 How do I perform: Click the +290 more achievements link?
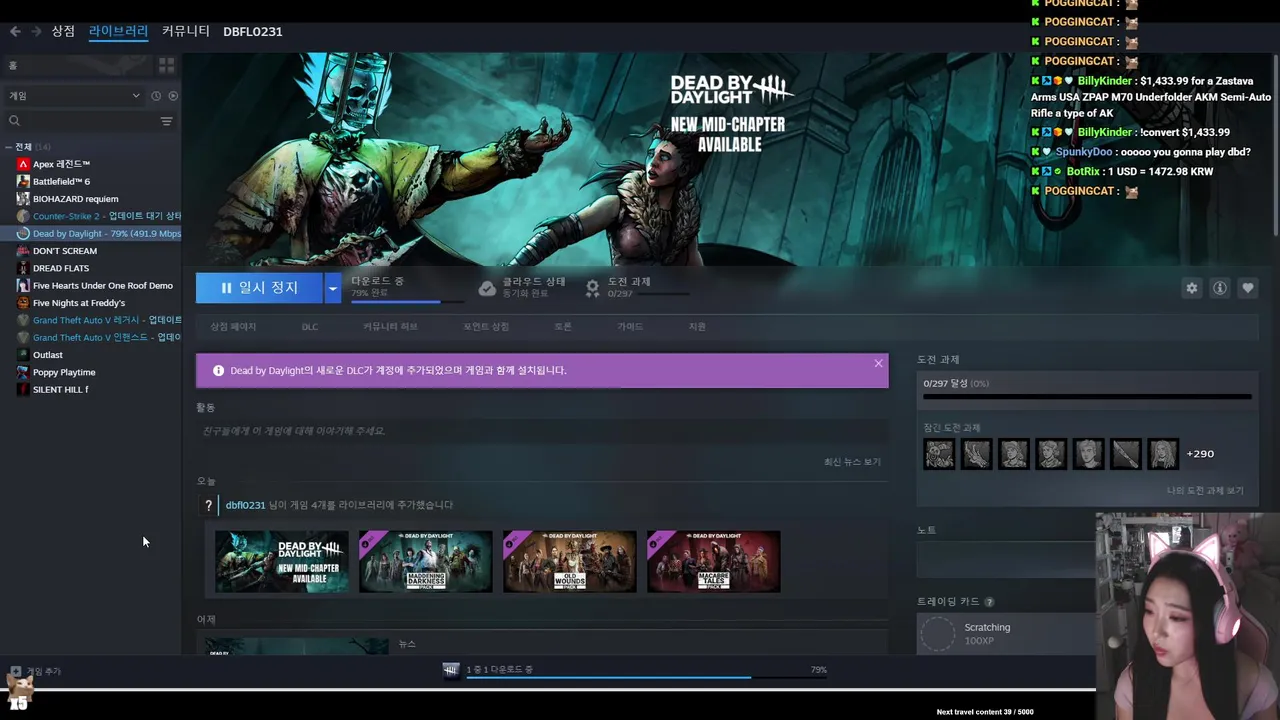pos(1200,454)
